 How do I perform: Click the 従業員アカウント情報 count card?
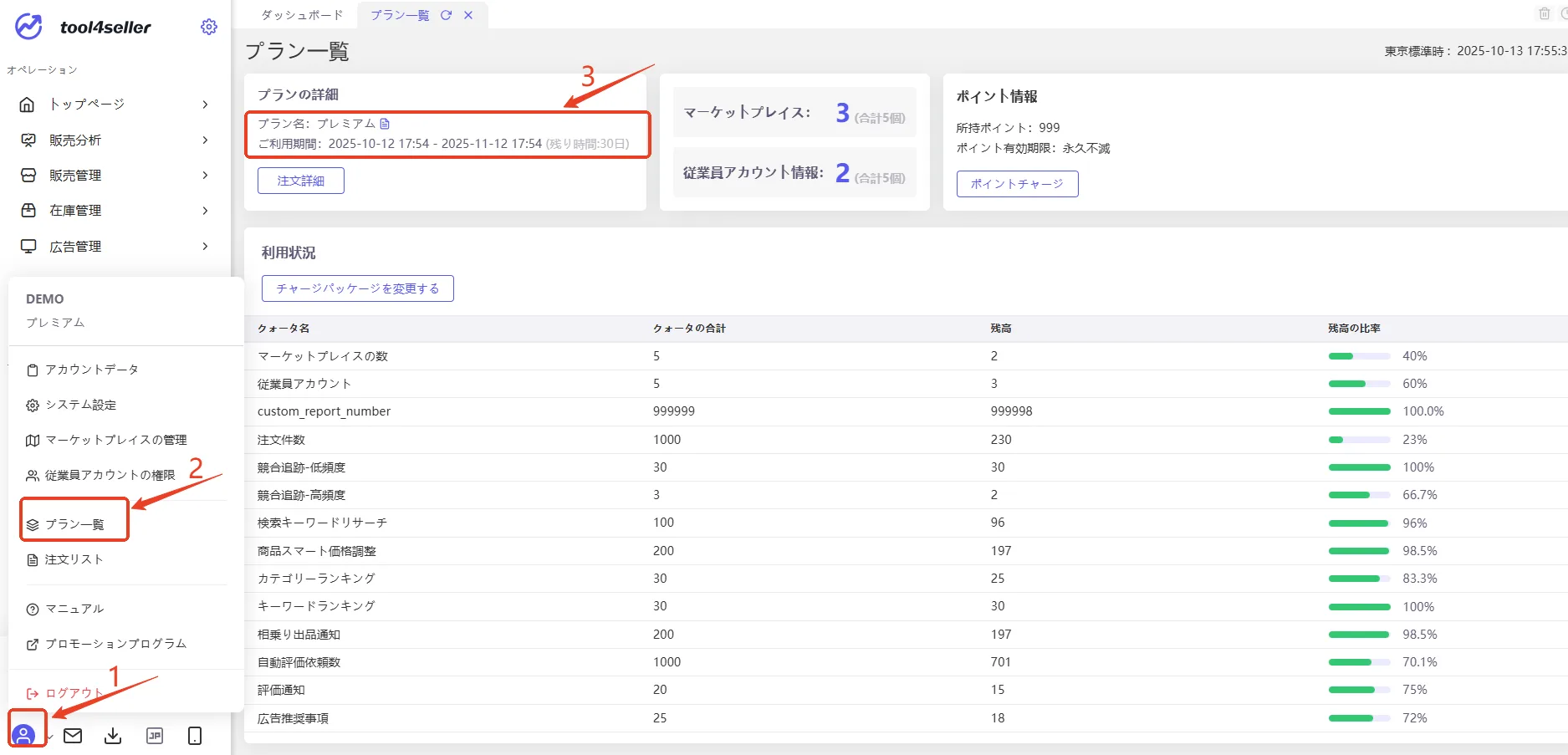[794, 172]
